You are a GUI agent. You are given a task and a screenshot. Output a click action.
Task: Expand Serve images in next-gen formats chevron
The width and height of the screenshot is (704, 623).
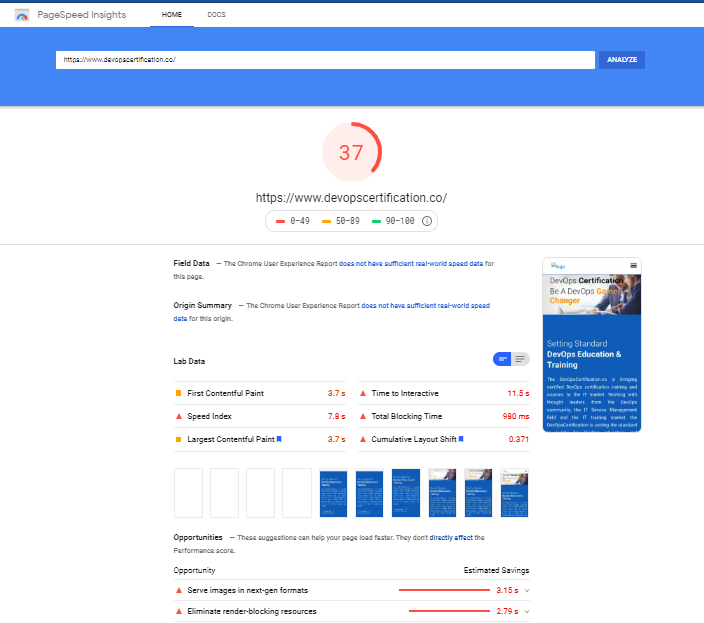click(x=527, y=591)
